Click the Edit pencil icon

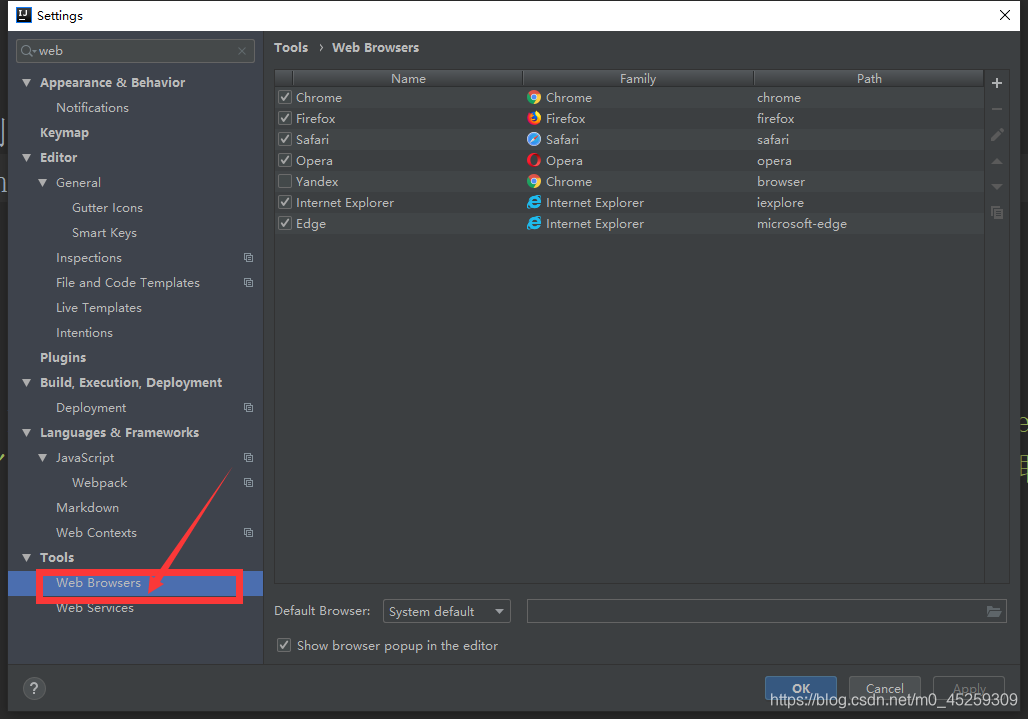[997, 135]
